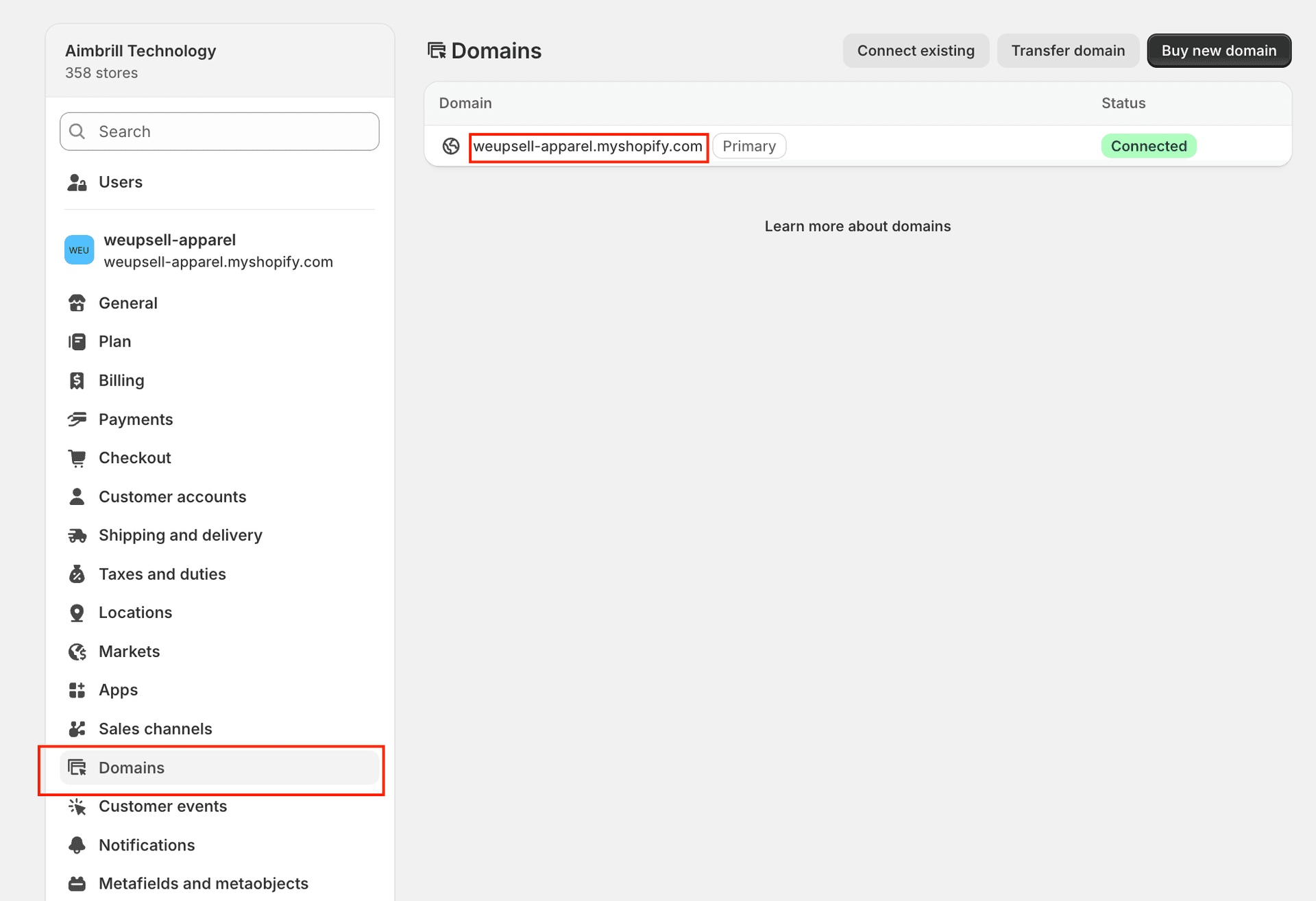The height and width of the screenshot is (901, 1316).
Task: Select Domains in the sidebar
Action: pyautogui.click(x=219, y=768)
